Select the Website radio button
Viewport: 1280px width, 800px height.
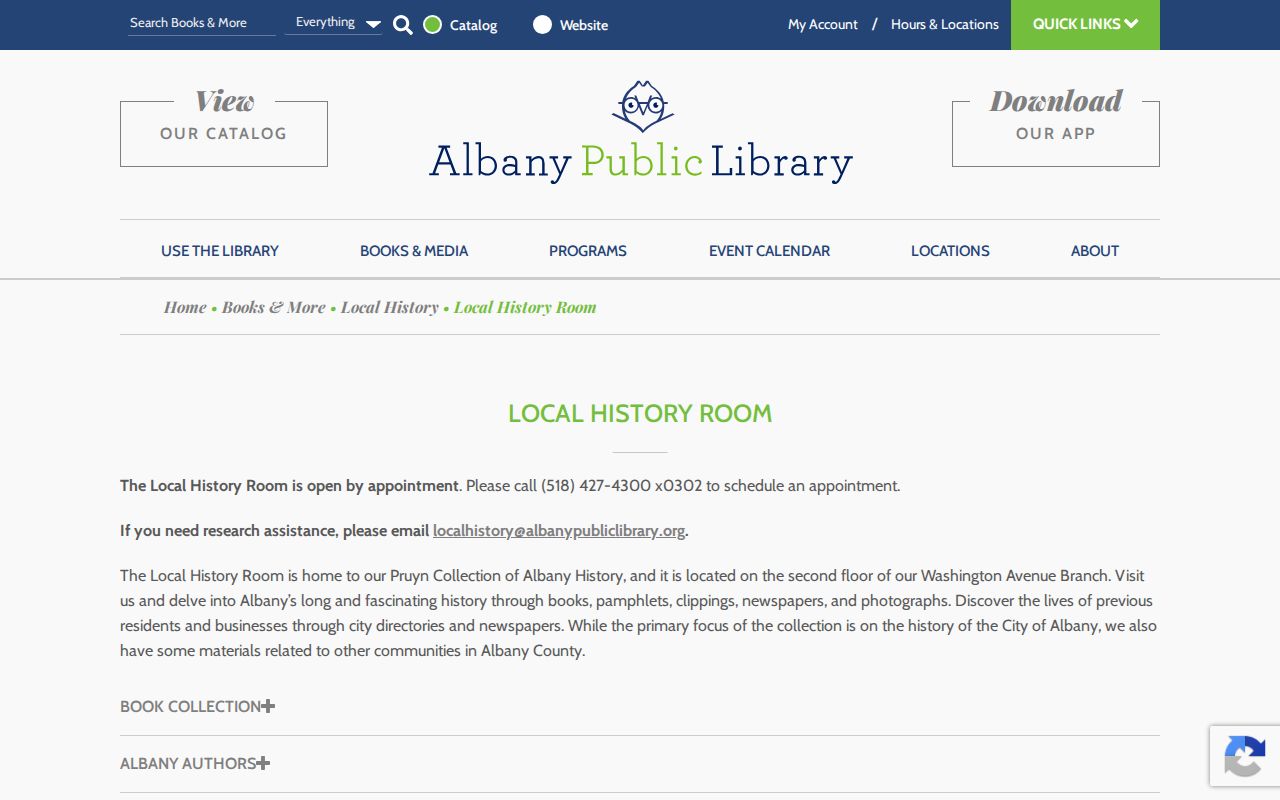(542, 25)
